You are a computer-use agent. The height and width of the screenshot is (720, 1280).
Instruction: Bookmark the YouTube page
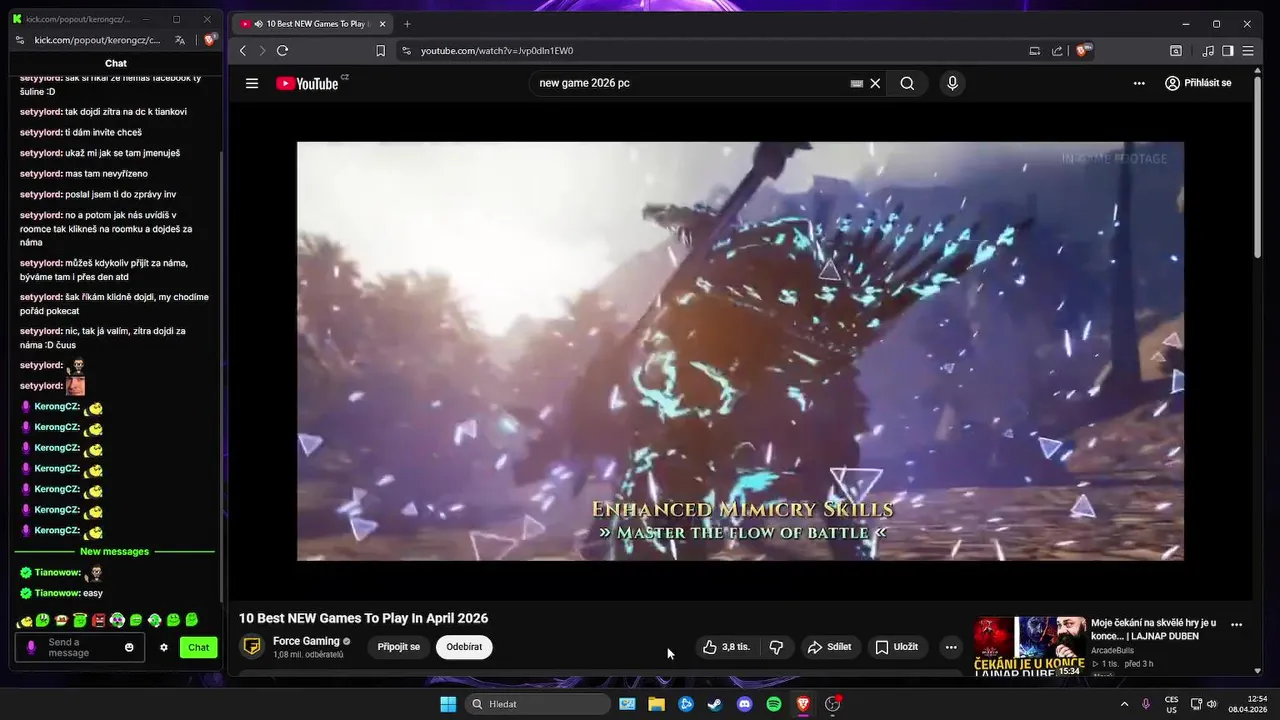380,51
